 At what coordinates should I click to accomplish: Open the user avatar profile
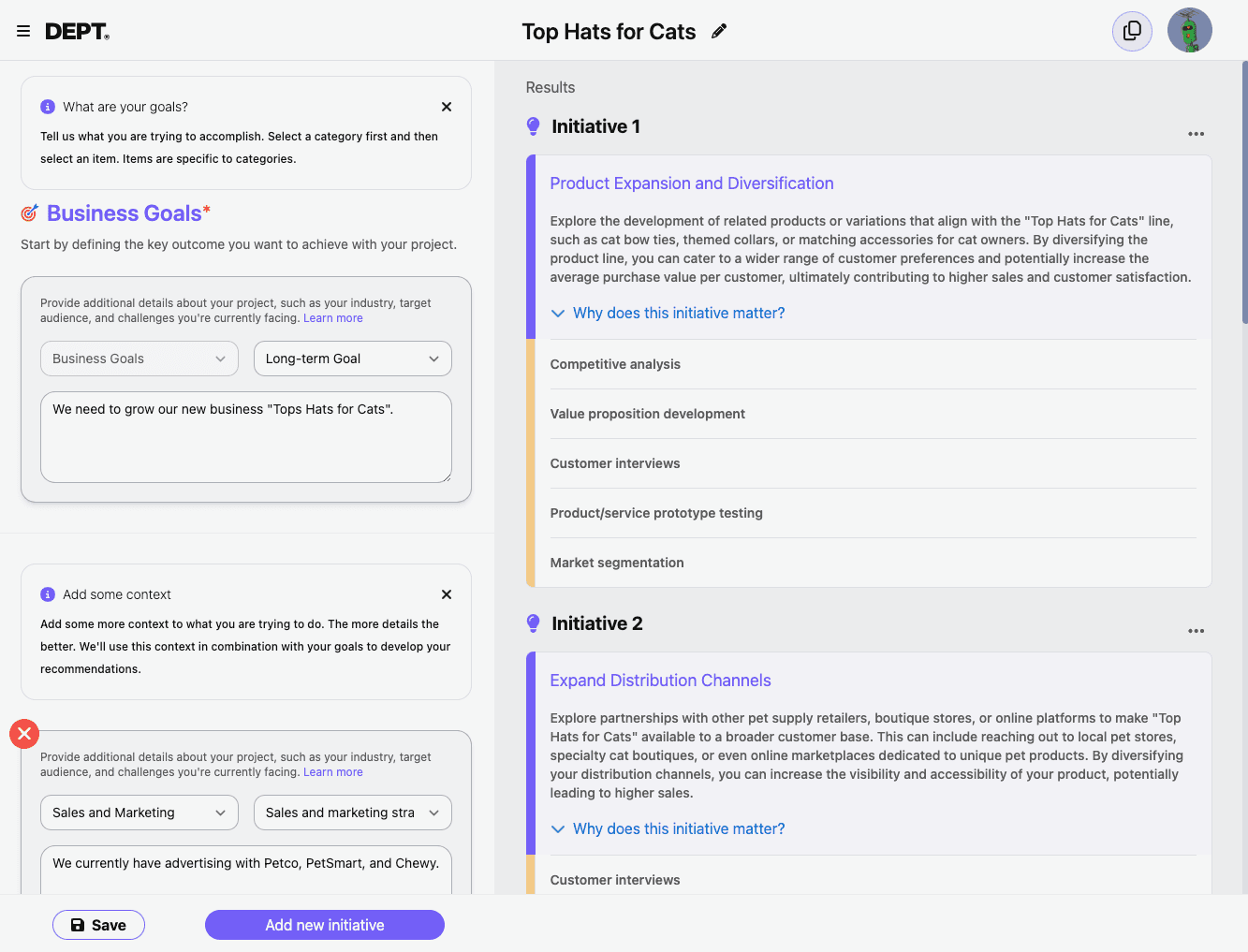pos(1189,31)
